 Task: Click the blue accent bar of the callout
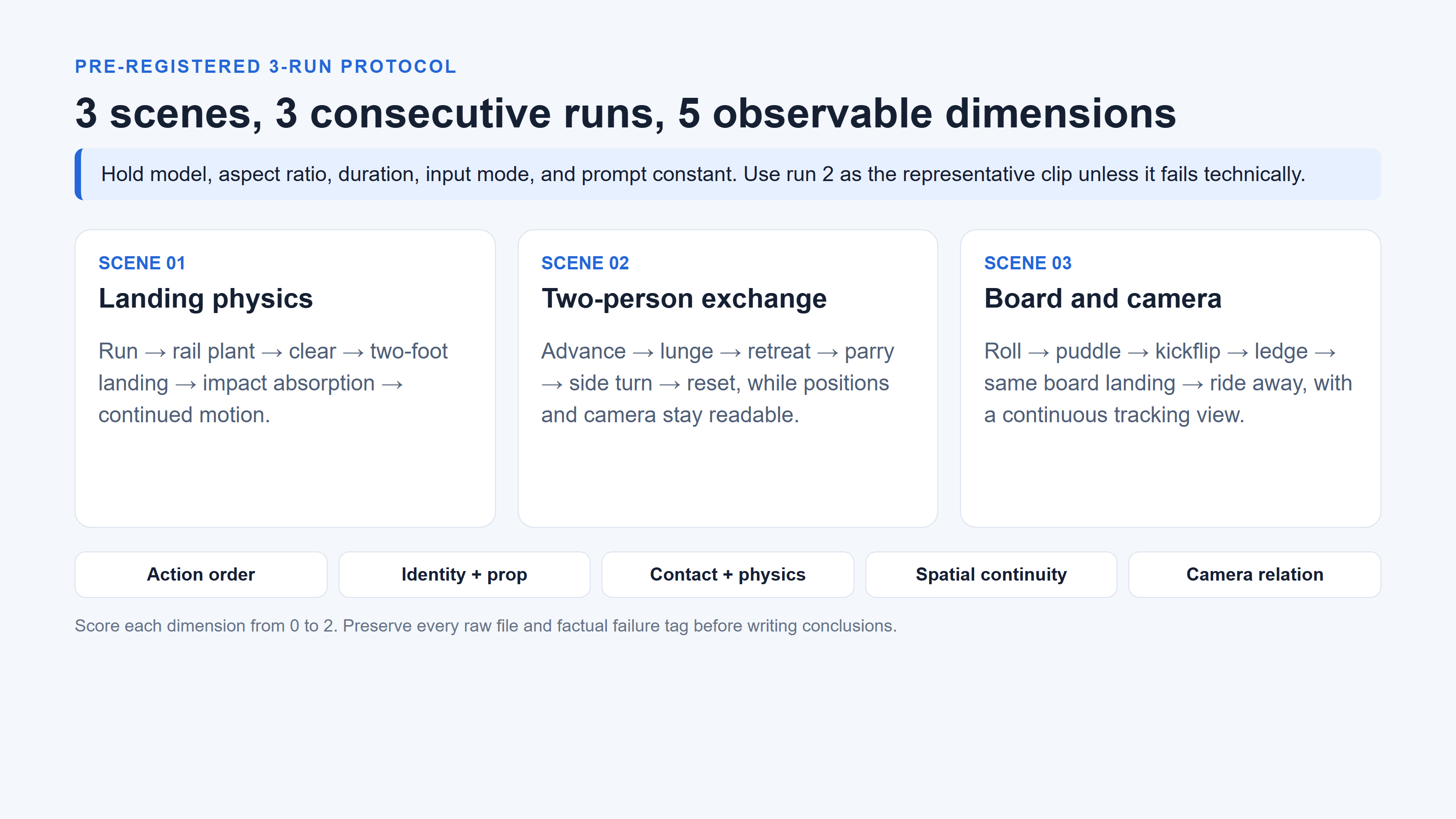(x=78, y=174)
